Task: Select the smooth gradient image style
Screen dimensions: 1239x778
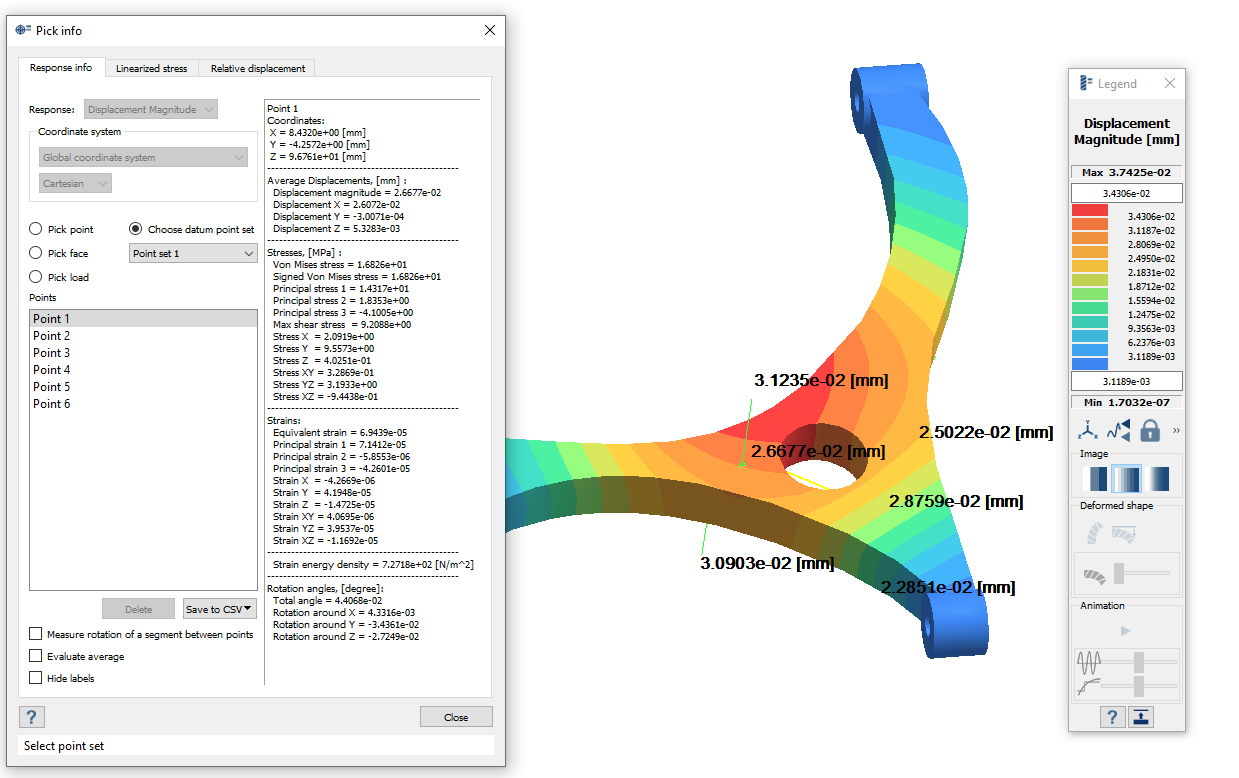Action: (1158, 479)
